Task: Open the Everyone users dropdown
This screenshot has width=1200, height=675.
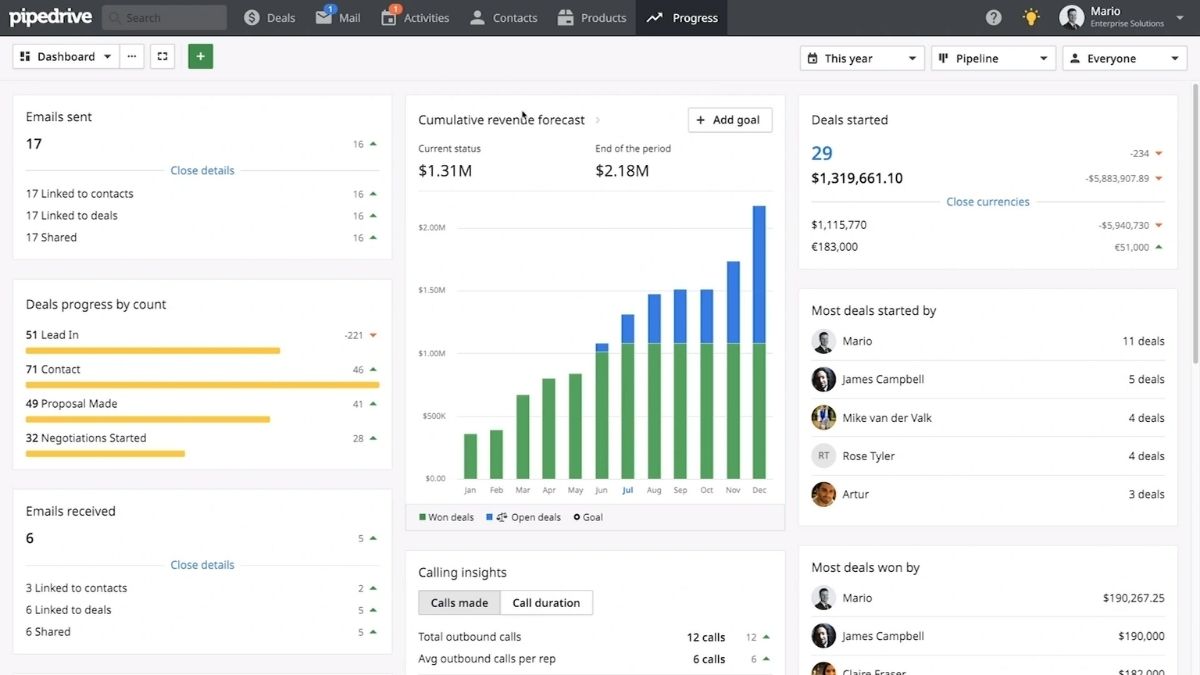Action: click(x=1124, y=58)
